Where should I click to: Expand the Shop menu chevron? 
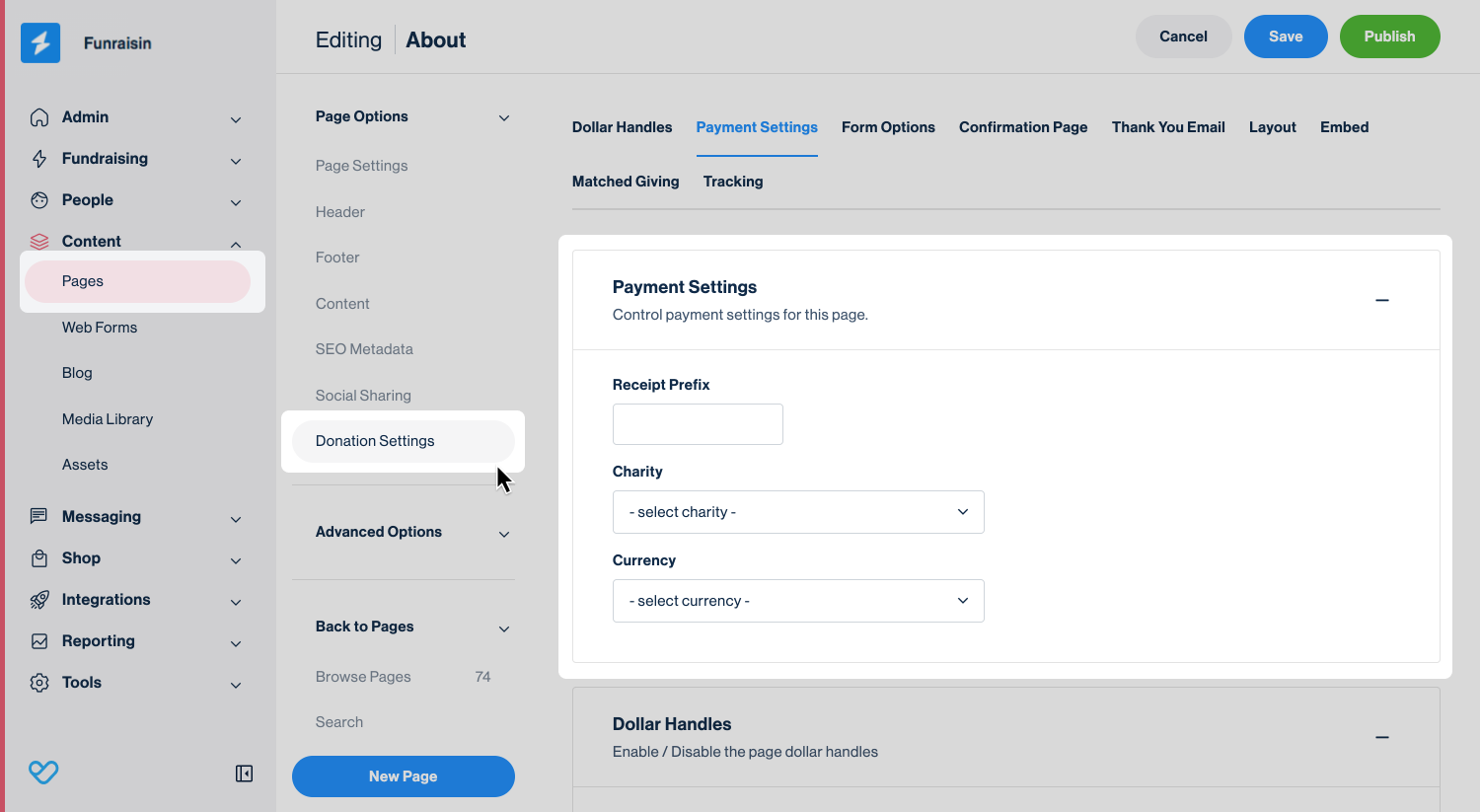click(236, 560)
